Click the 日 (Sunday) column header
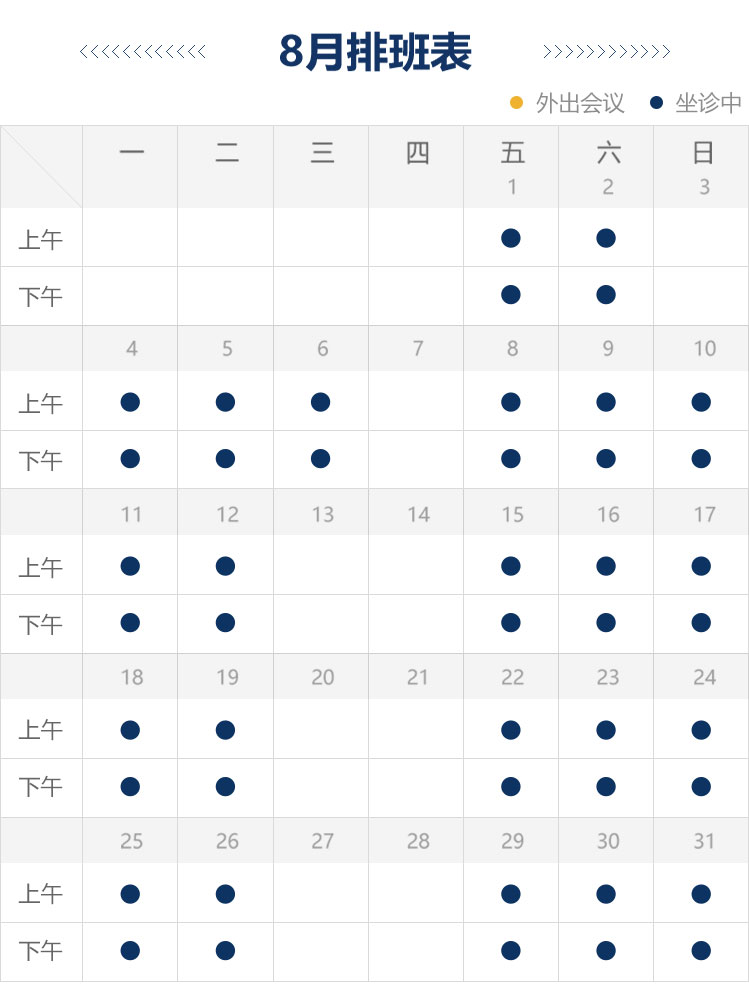 [x=703, y=153]
